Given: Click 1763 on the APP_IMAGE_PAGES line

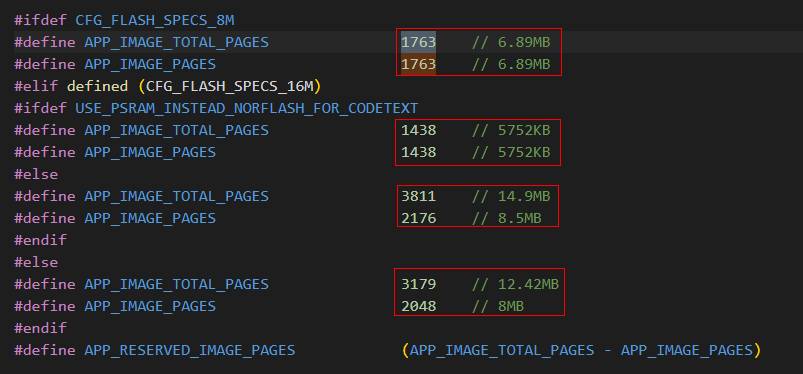Looking at the screenshot, I should [418, 64].
